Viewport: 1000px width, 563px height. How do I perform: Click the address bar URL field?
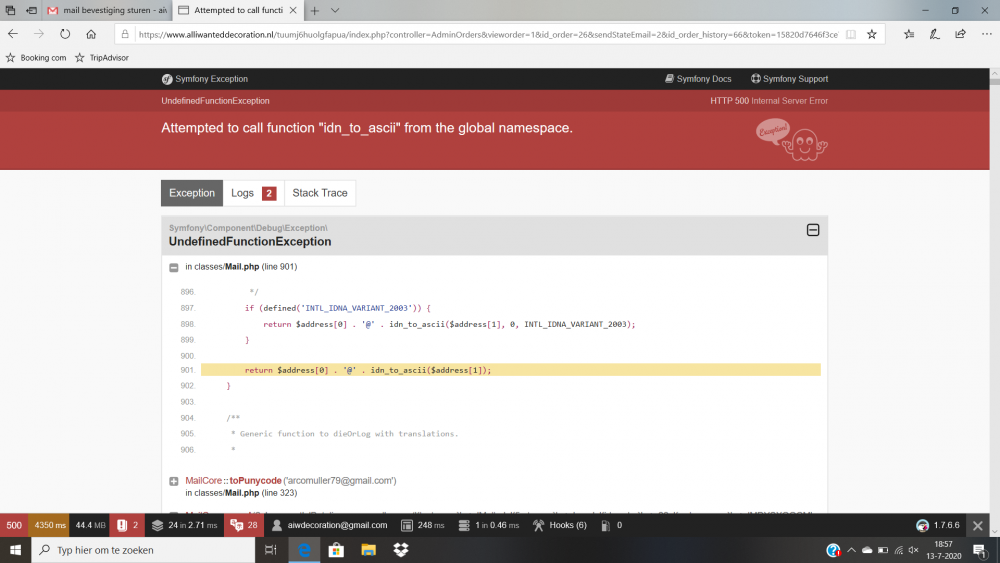coord(488,34)
